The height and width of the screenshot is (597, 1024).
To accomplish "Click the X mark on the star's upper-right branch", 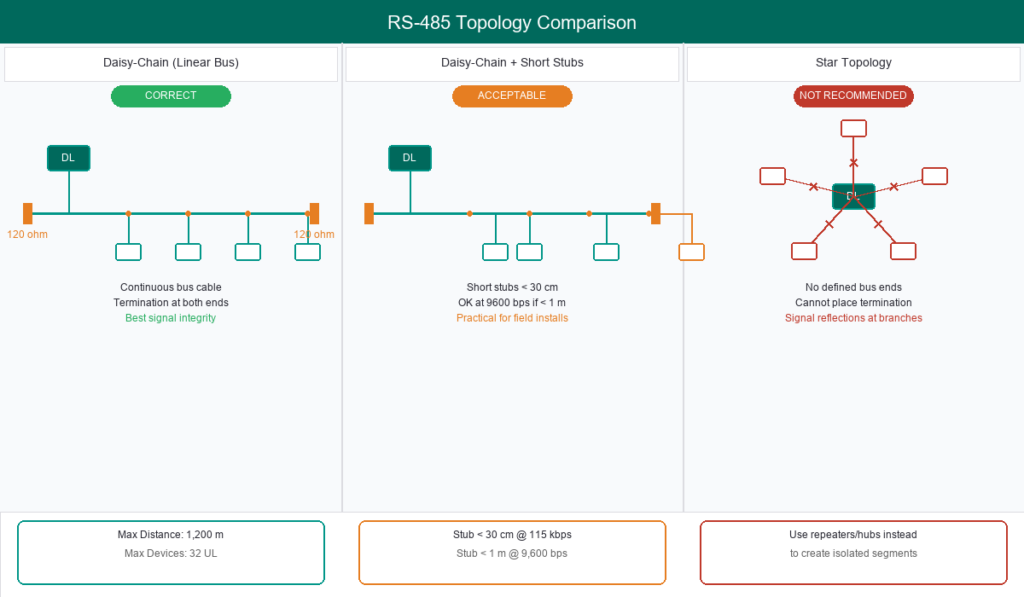I will 894,187.
